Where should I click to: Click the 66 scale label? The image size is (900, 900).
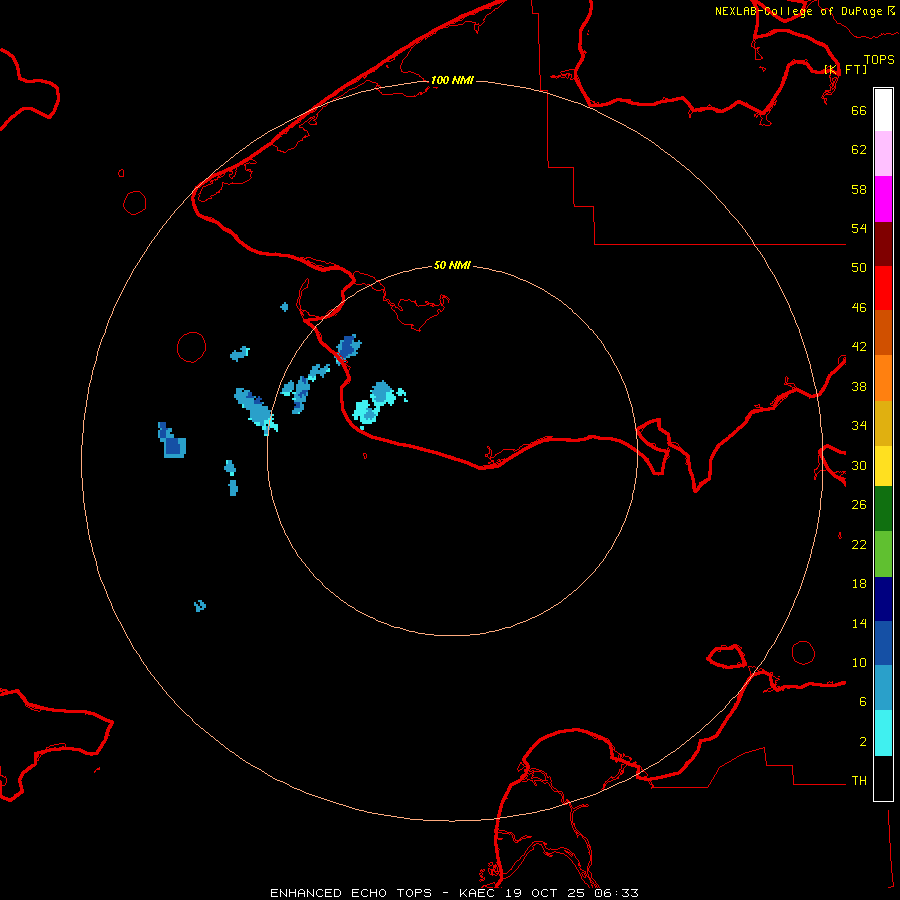[x=859, y=110]
